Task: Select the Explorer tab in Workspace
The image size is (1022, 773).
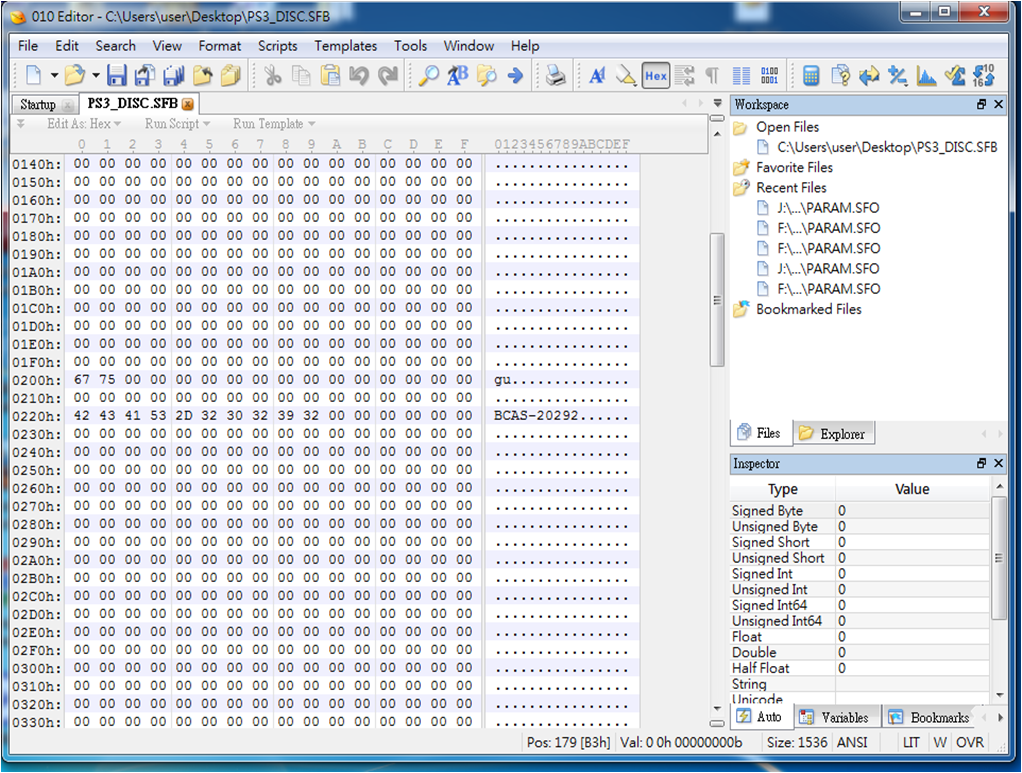Action: (x=834, y=433)
